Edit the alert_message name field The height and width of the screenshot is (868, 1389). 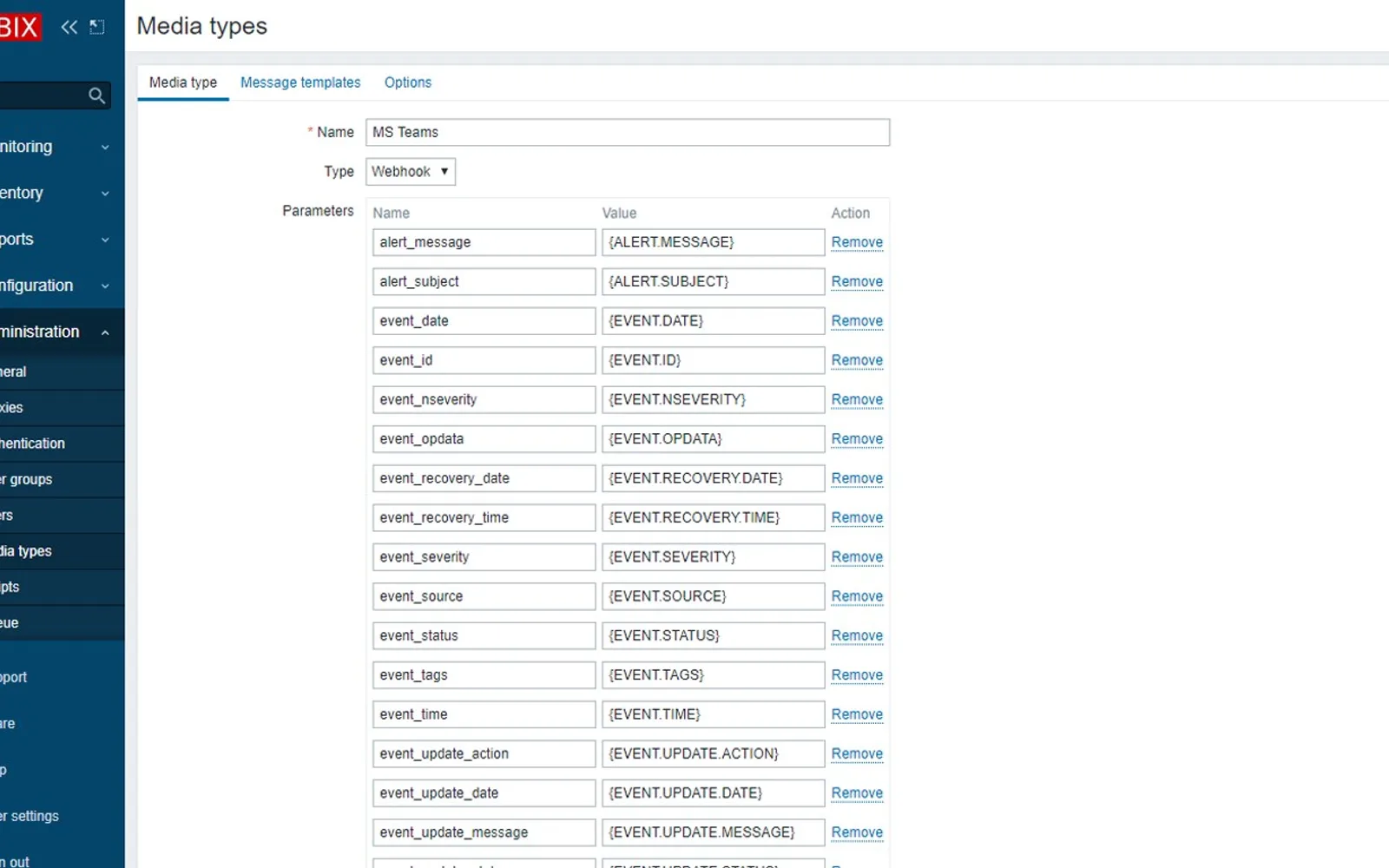pyautogui.click(x=484, y=242)
